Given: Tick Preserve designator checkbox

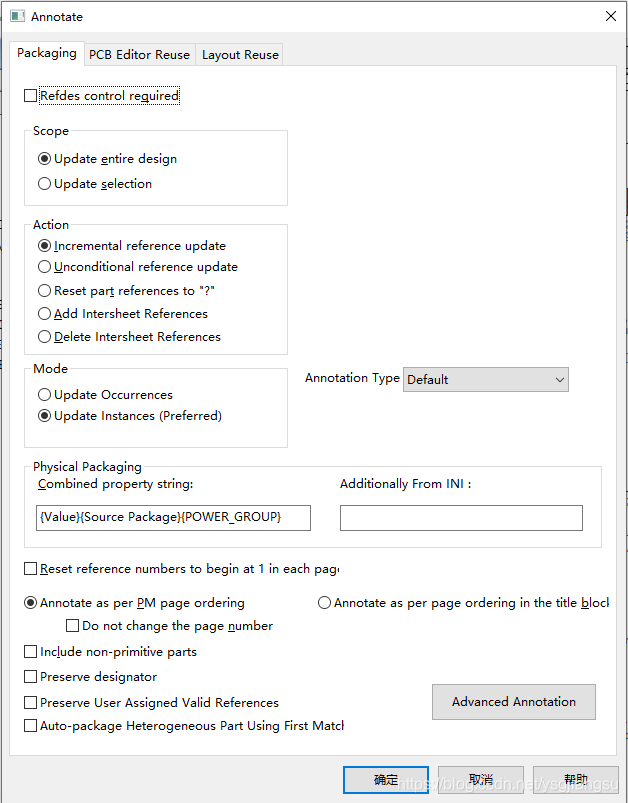Looking at the screenshot, I should (x=31, y=677).
